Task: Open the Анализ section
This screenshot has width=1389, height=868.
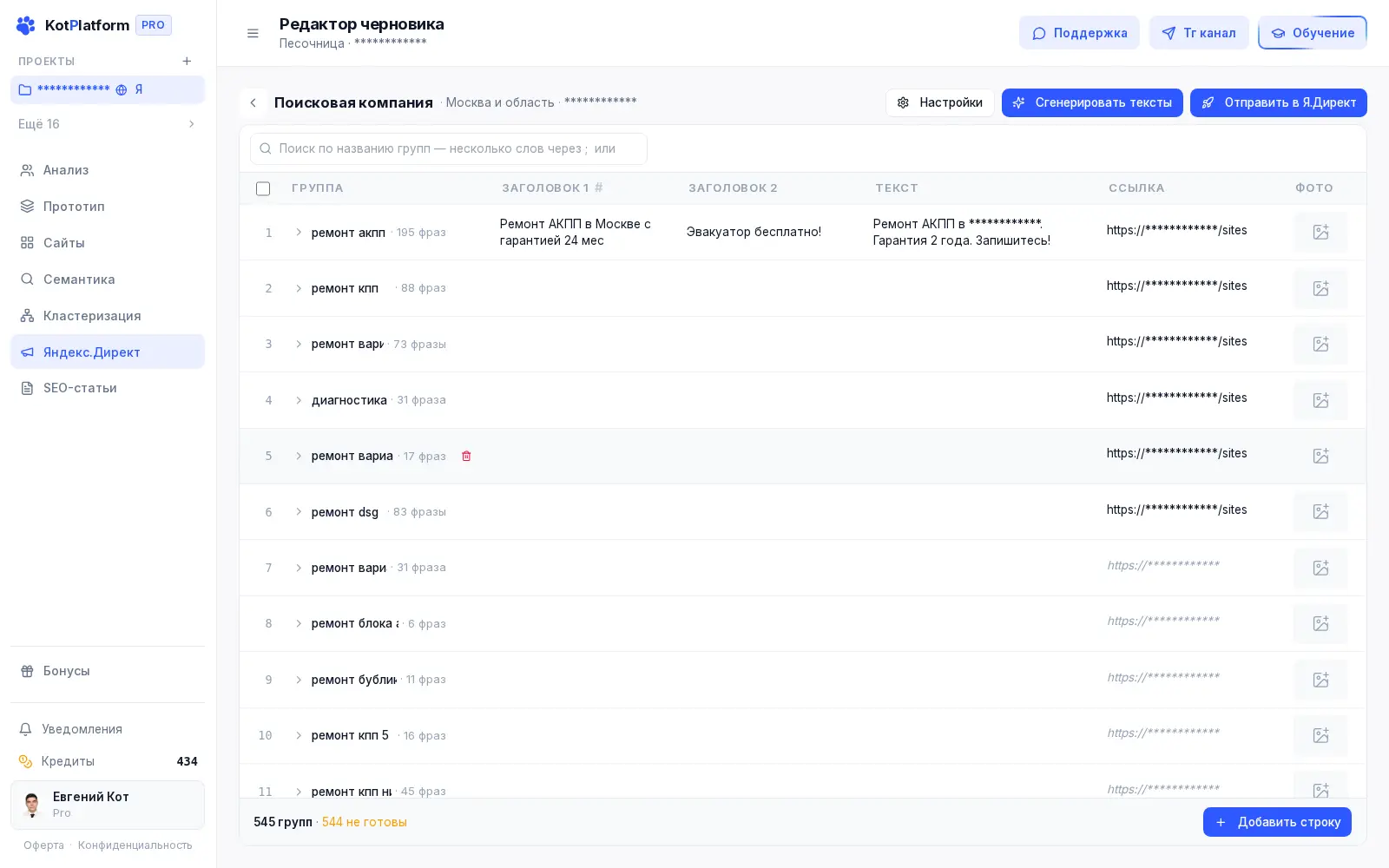Action: coord(108,170)
